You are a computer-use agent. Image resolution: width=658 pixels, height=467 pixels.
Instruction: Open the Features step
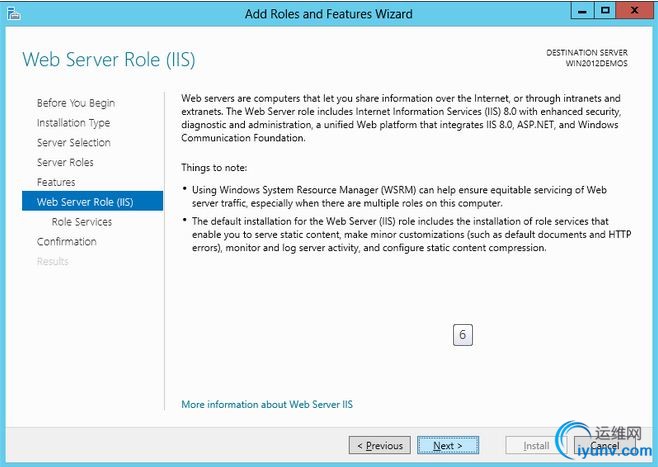[x=56, y=182]
